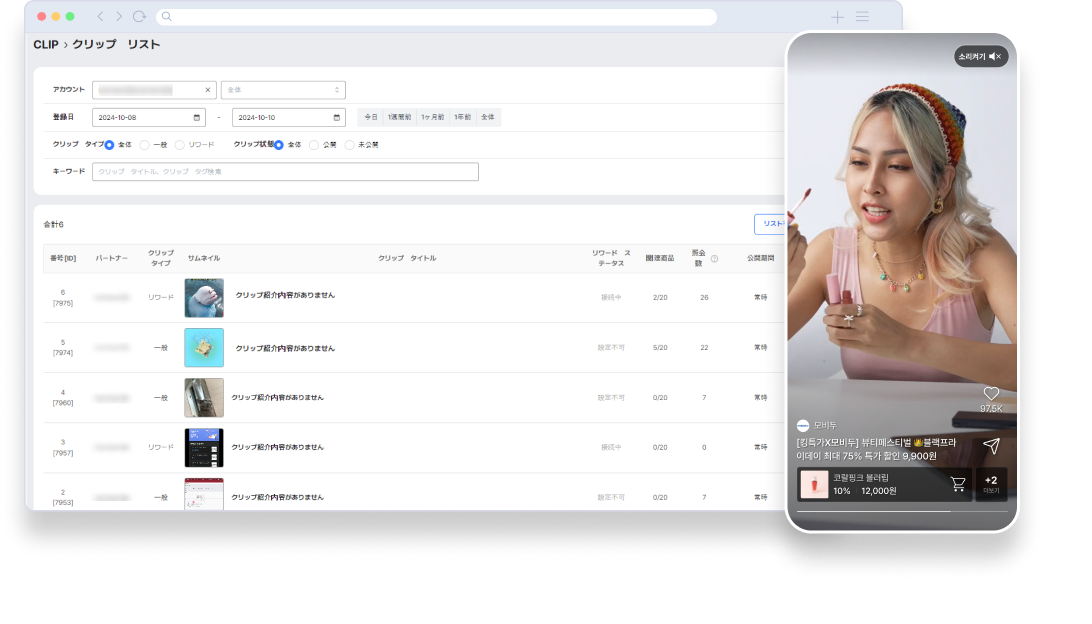Click the 番号[ID] column header
Image resolution: width=1092 pixels, height=624 pixels.
coord(63,258)
